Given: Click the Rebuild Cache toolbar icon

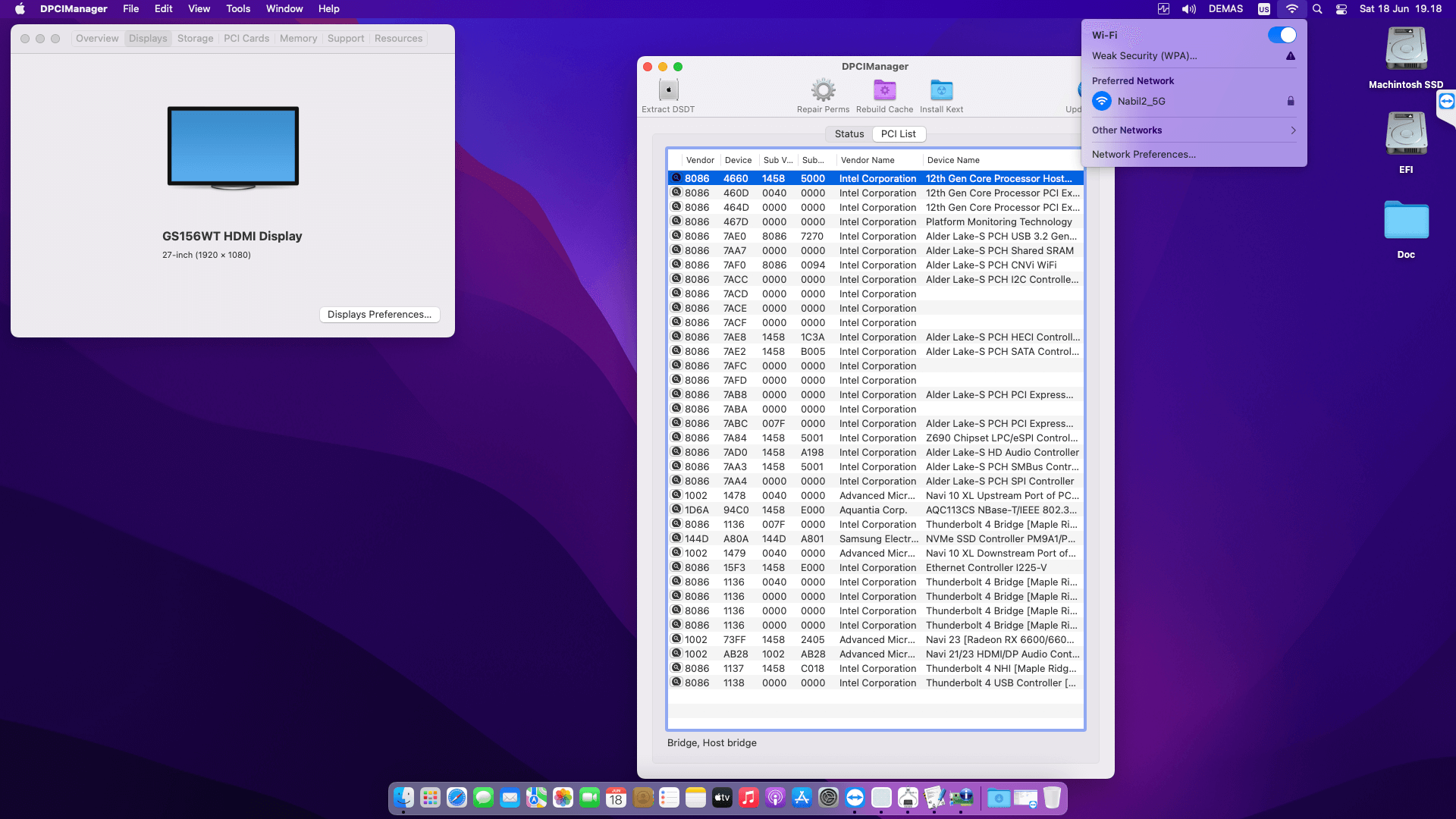Looking at the screenshot, I should click(884, 90).
